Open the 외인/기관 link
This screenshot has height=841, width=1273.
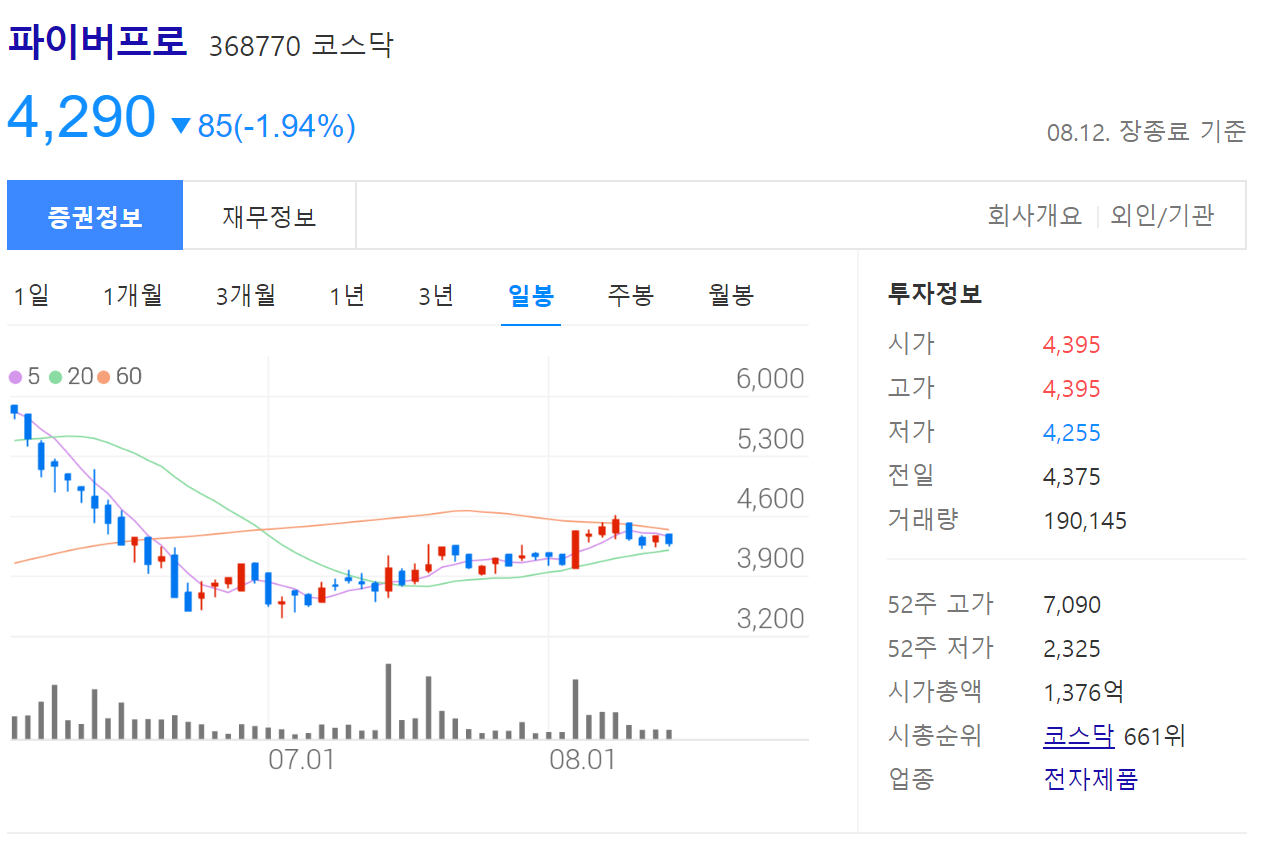[1162, 215]
